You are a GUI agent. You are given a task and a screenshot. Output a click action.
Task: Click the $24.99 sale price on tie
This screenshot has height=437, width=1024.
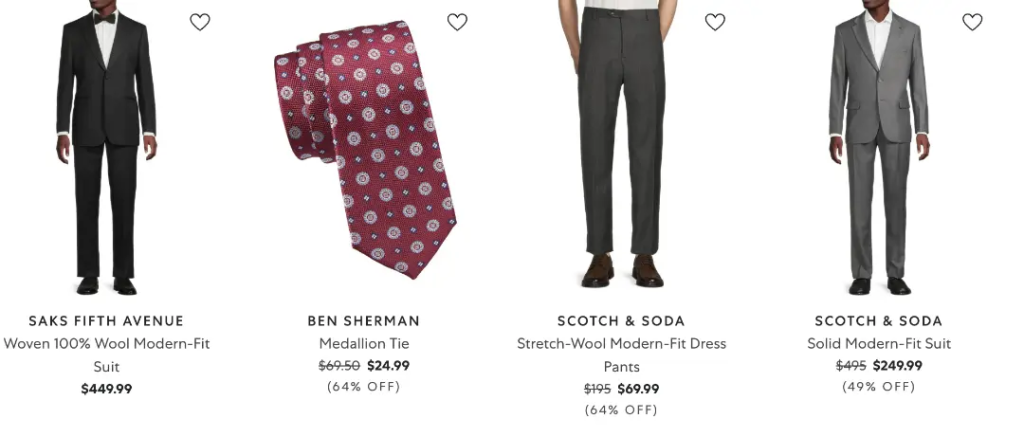(388, 366)
